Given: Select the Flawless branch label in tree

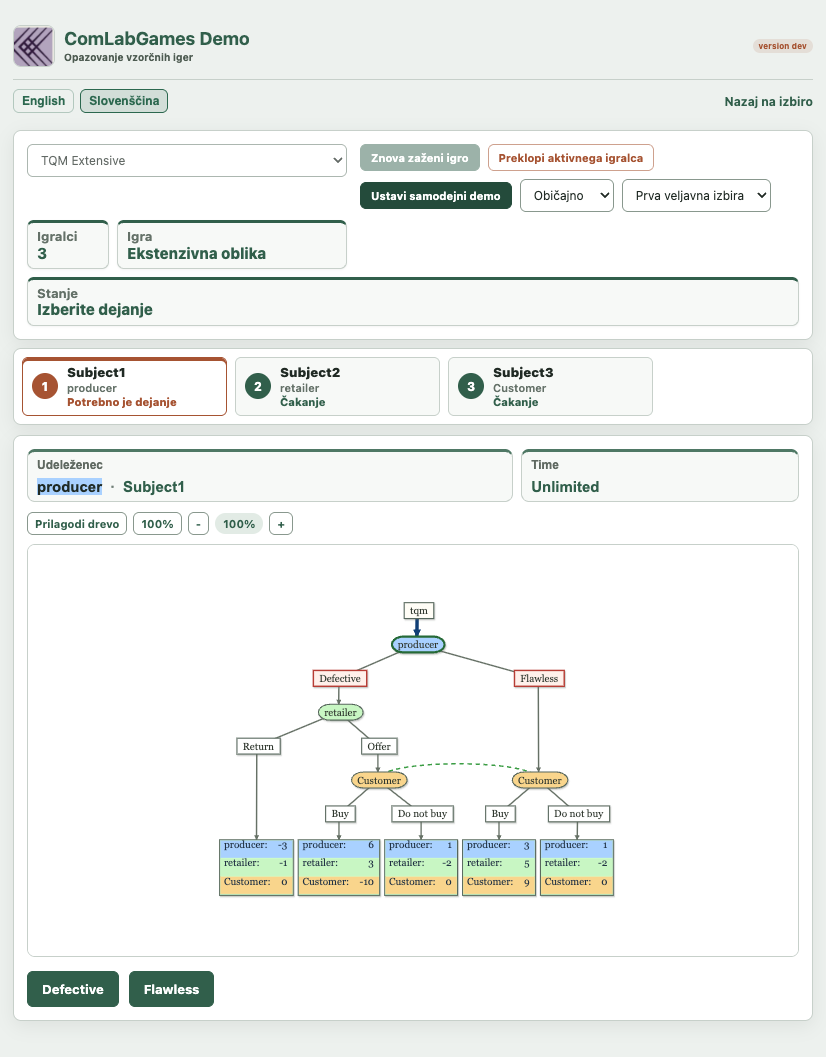Looking at the screenshot, I should (539, 679).
